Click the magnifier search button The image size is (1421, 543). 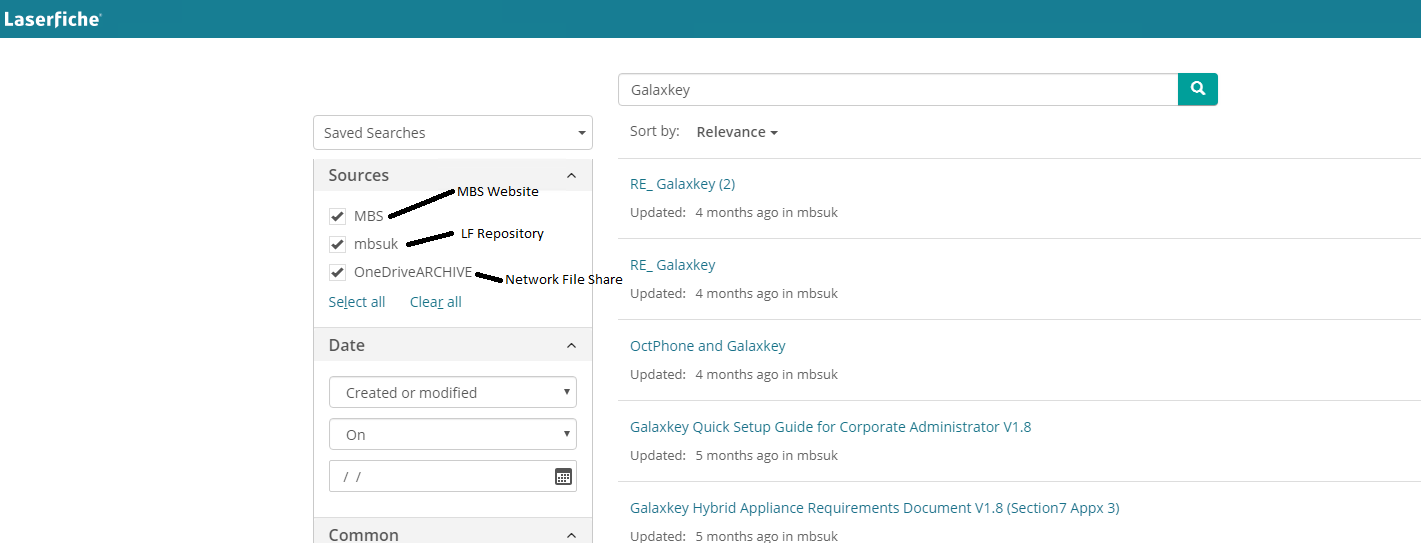pyautogui.click(x=1198, y=89)
